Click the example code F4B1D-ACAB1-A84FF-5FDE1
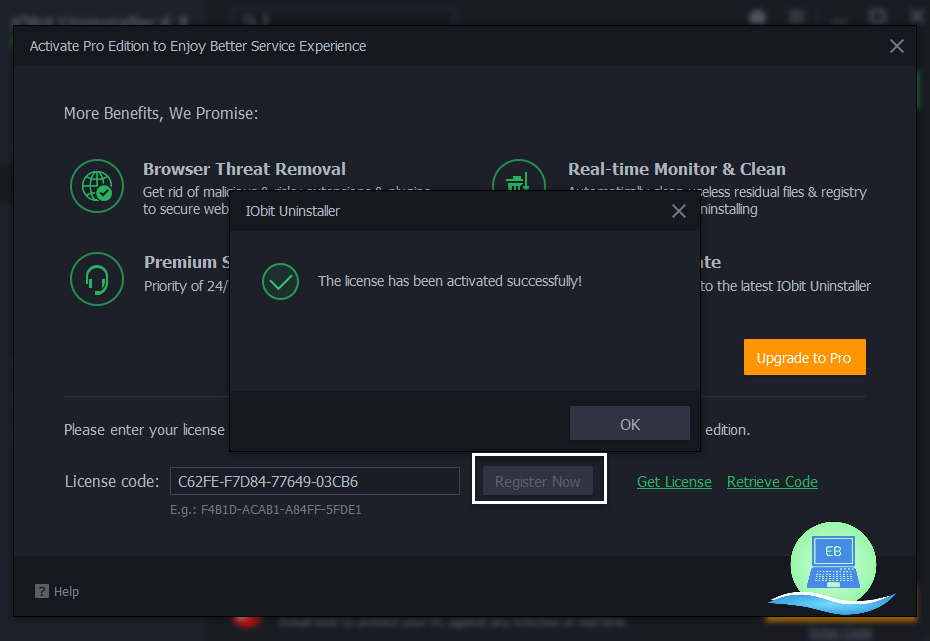Viewport: 930px width, 641px height. tap(281, 509)
